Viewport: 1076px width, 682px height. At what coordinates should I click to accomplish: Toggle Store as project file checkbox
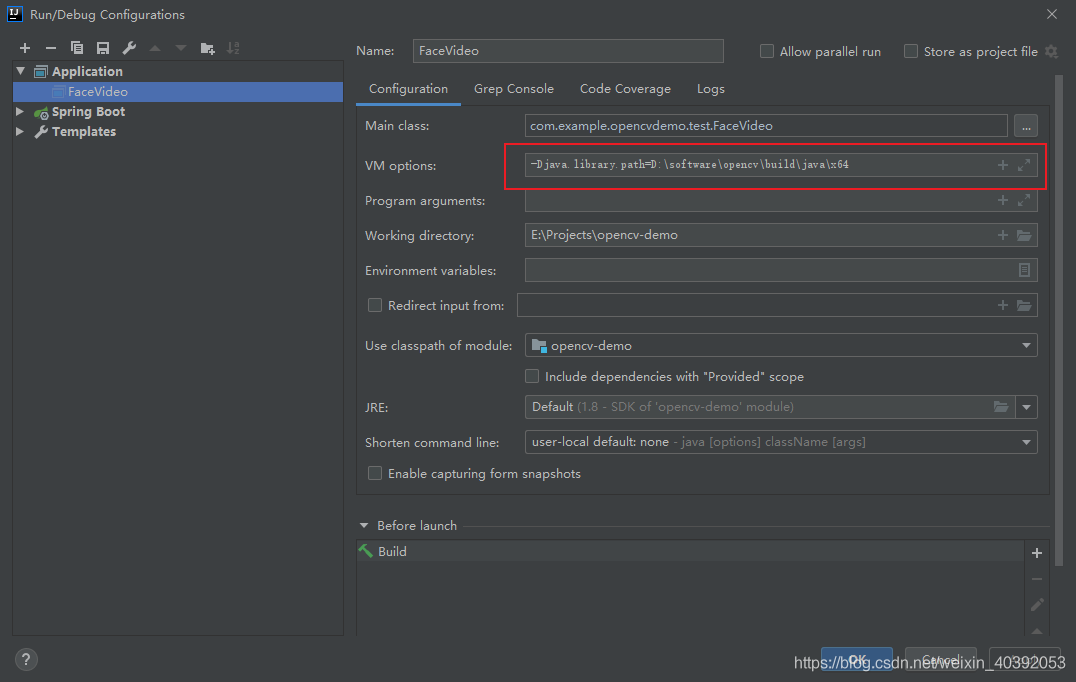pos(911,51)
